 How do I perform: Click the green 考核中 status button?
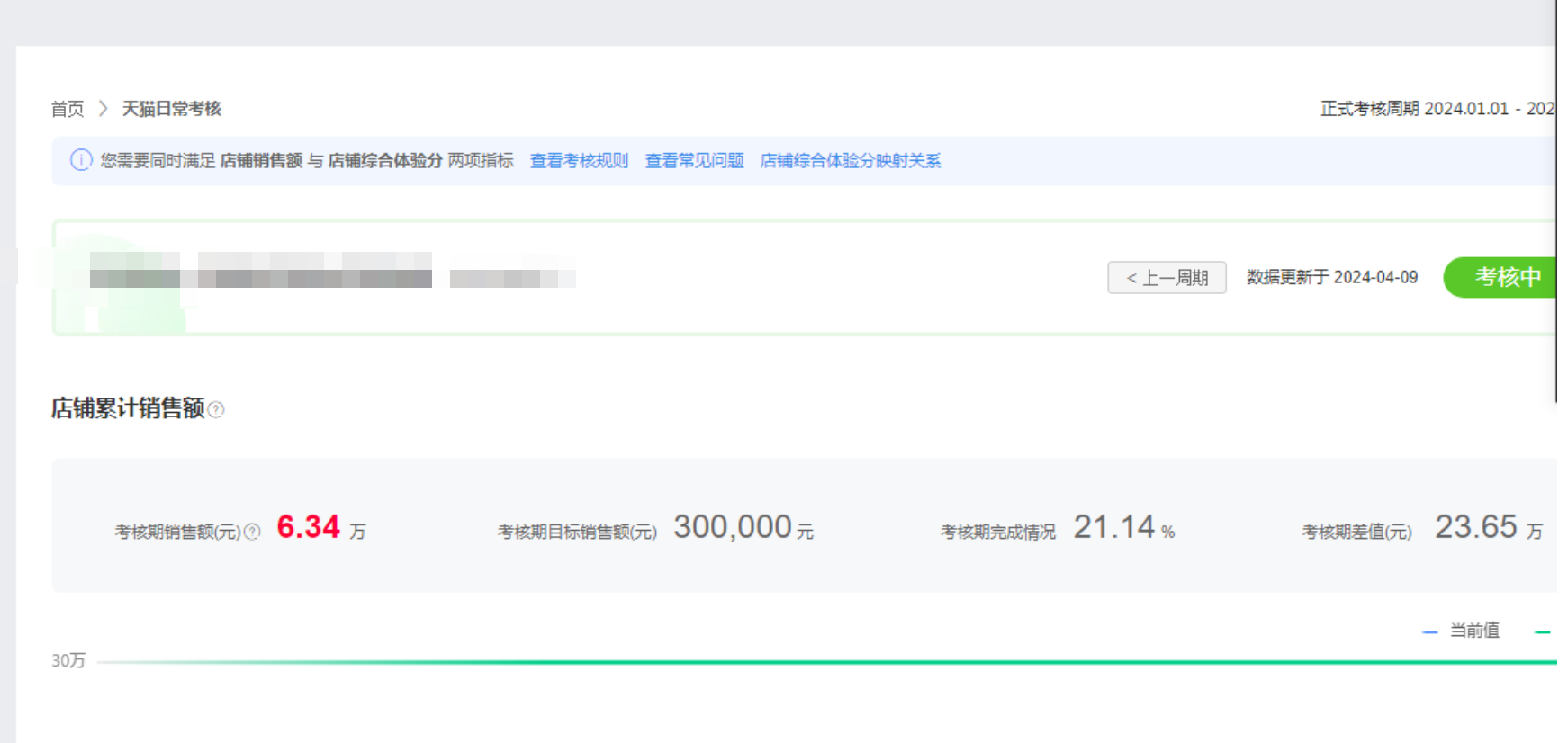[1501, 277]
